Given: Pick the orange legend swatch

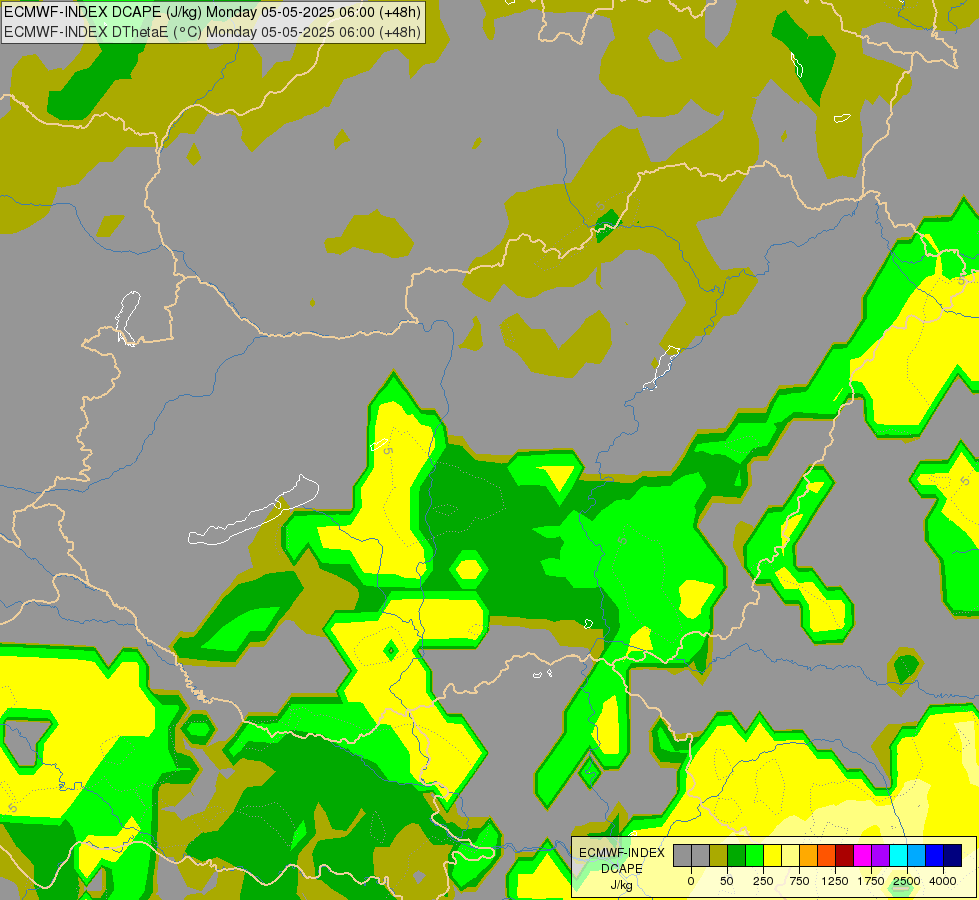Looking at the screenshot, I should coord(809,855).
